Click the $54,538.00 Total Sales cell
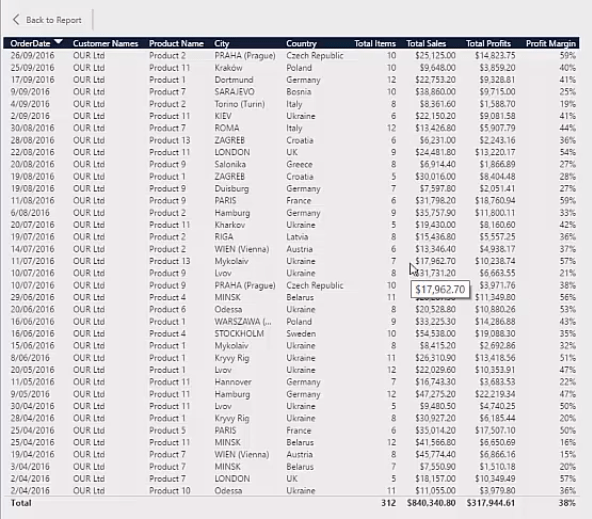Viewport: 592px width, 519px height. tap(435, 334)
